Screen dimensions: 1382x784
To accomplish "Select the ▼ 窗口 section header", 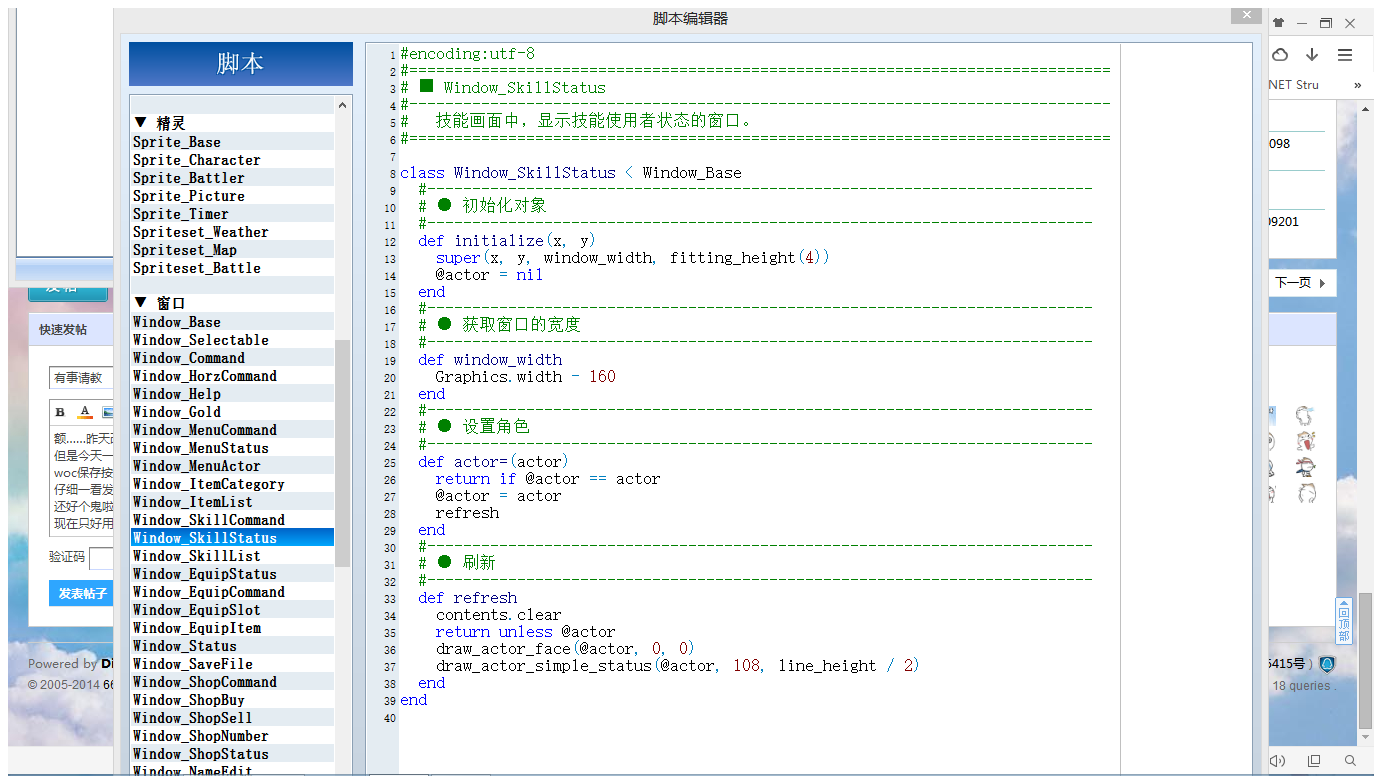I will (x=232, y=303).
